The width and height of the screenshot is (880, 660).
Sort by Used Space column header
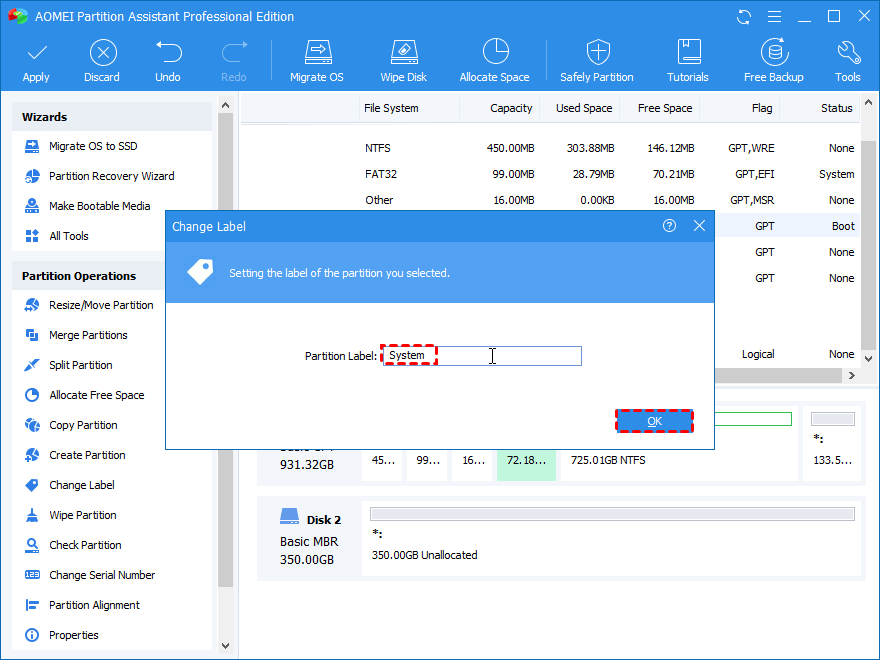(584, 108)
